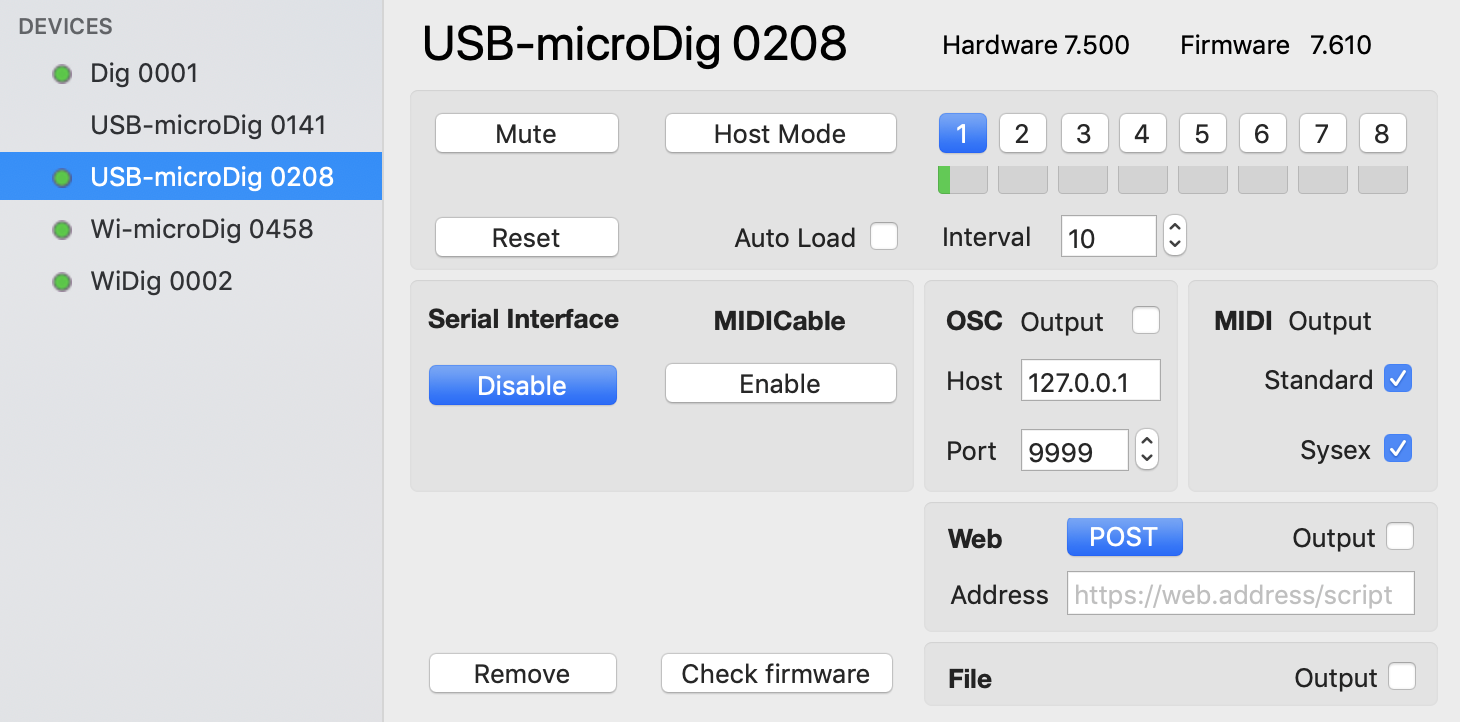
Task: Toggle the Auto Load checkbox
Action: (x=884, y=236)
